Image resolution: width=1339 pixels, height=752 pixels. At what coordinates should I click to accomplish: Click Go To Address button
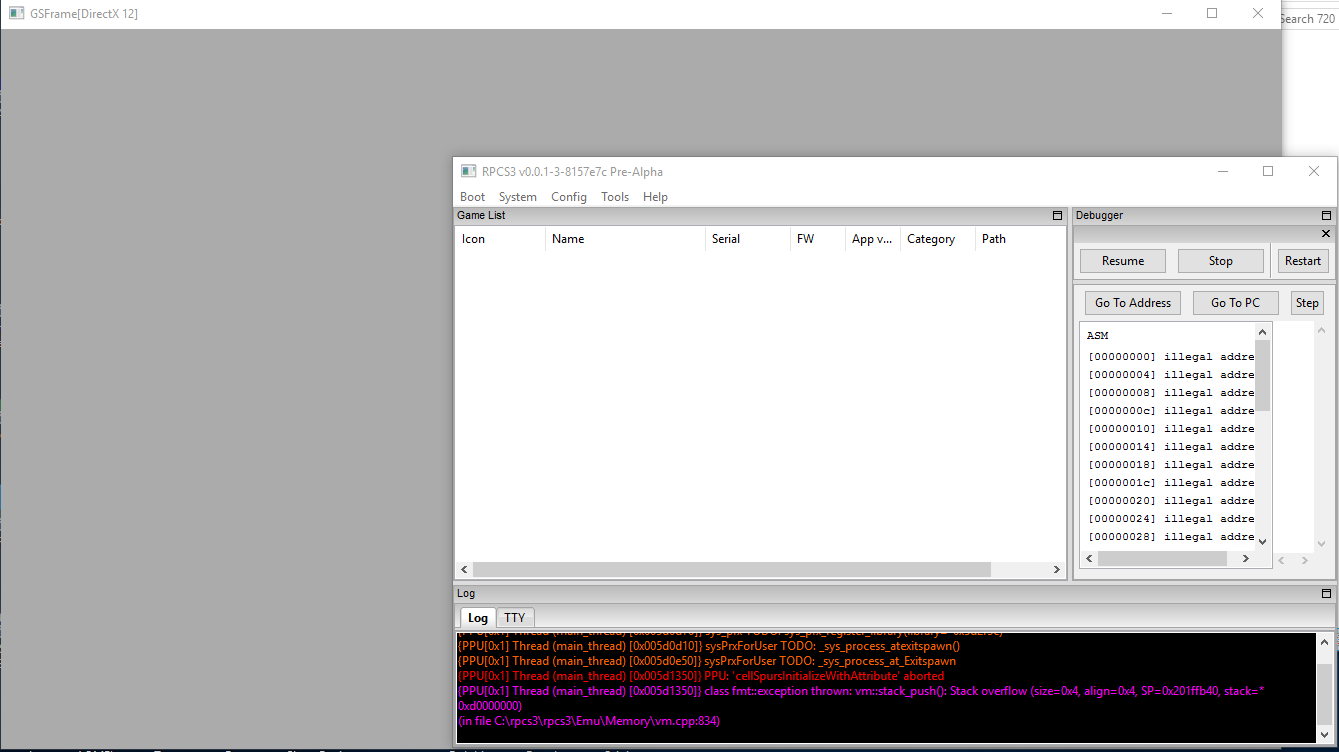pyautogui.click(x=1133, y=303)
